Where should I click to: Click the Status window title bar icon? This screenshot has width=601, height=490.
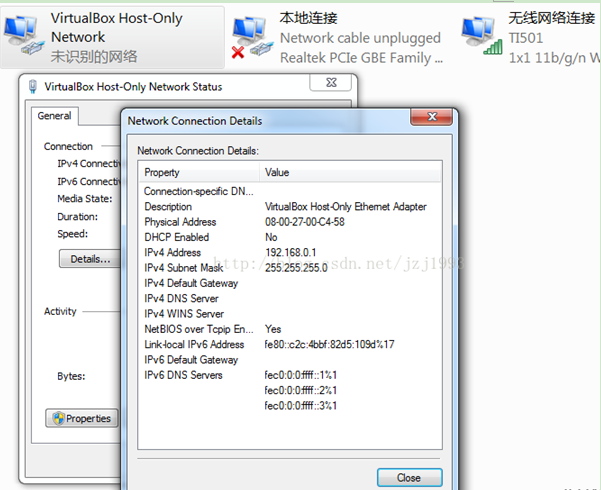click(x=35, y=87)
